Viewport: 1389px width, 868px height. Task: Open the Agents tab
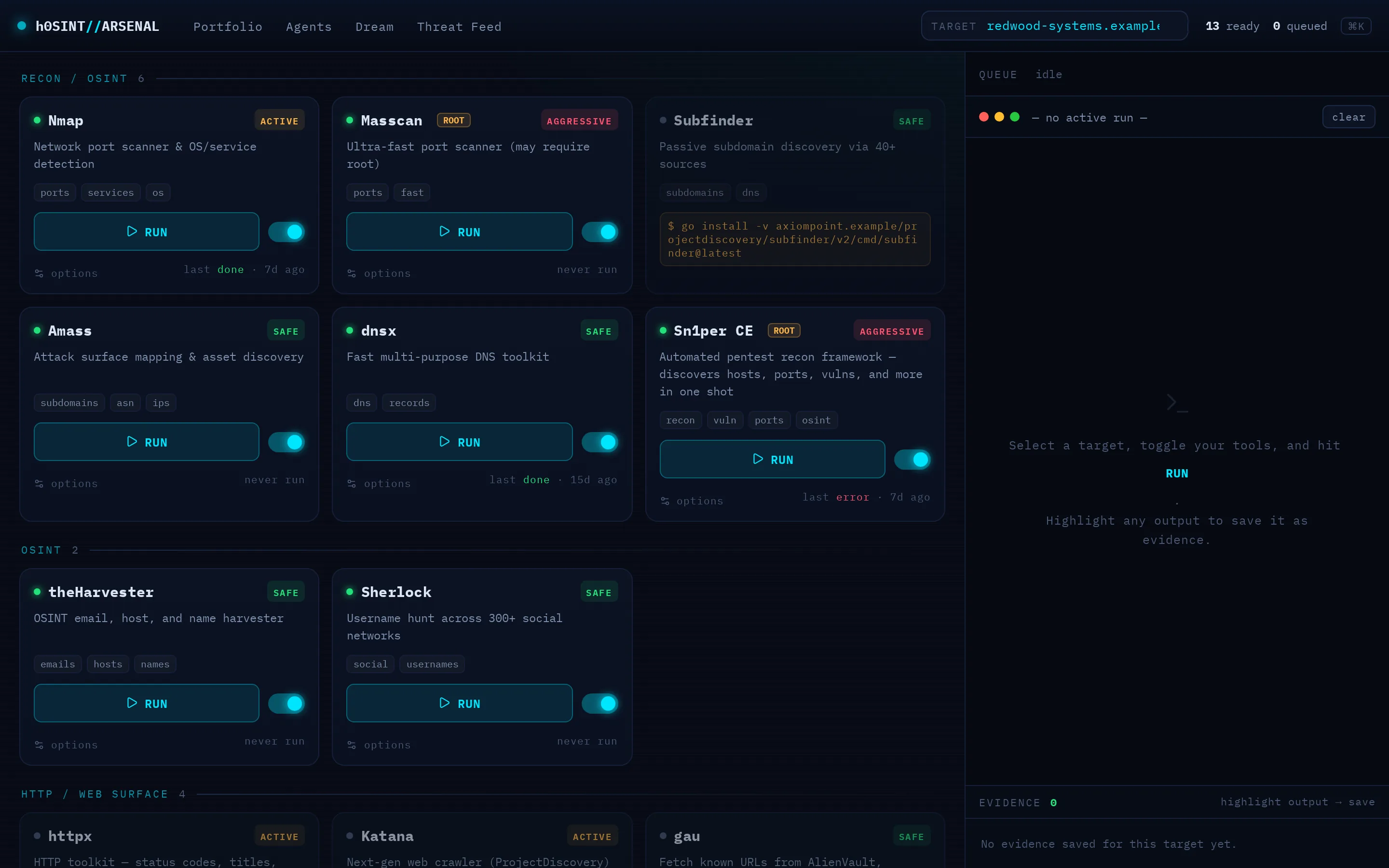[309, 27]
